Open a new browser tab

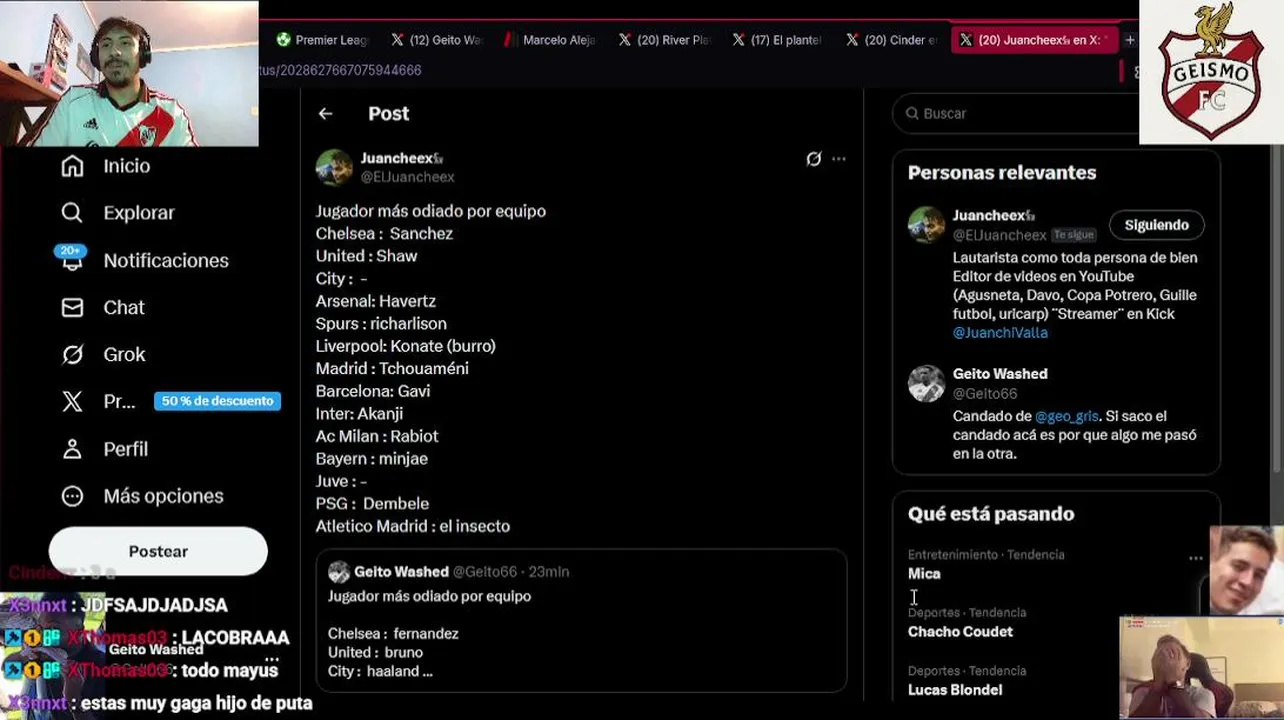pos(1129,40)
